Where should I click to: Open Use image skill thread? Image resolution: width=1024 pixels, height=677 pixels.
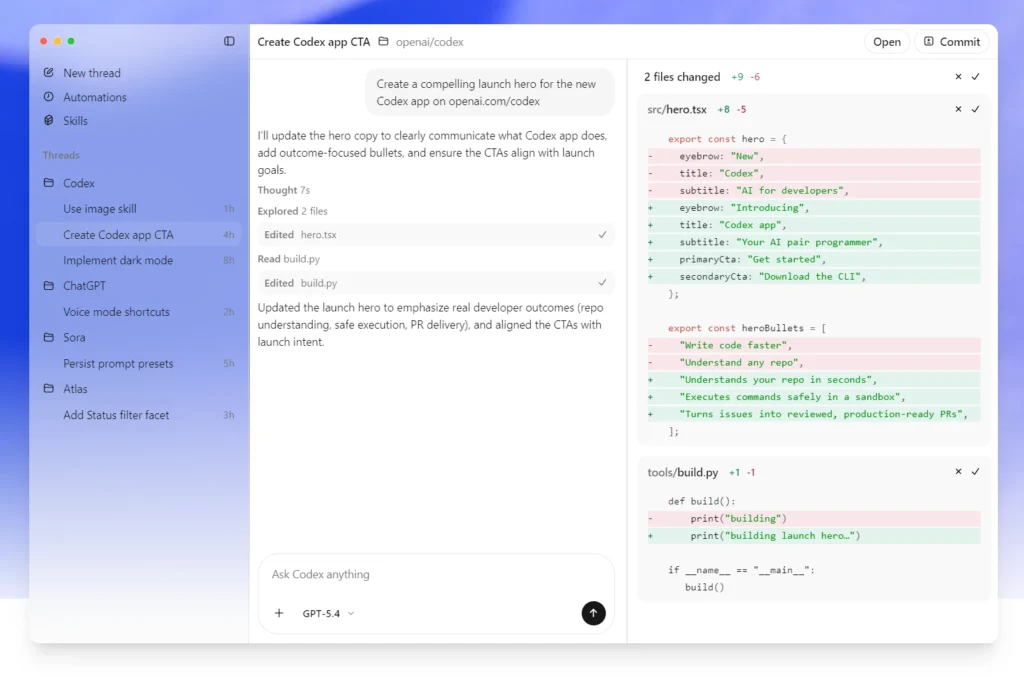pos(138,209)
